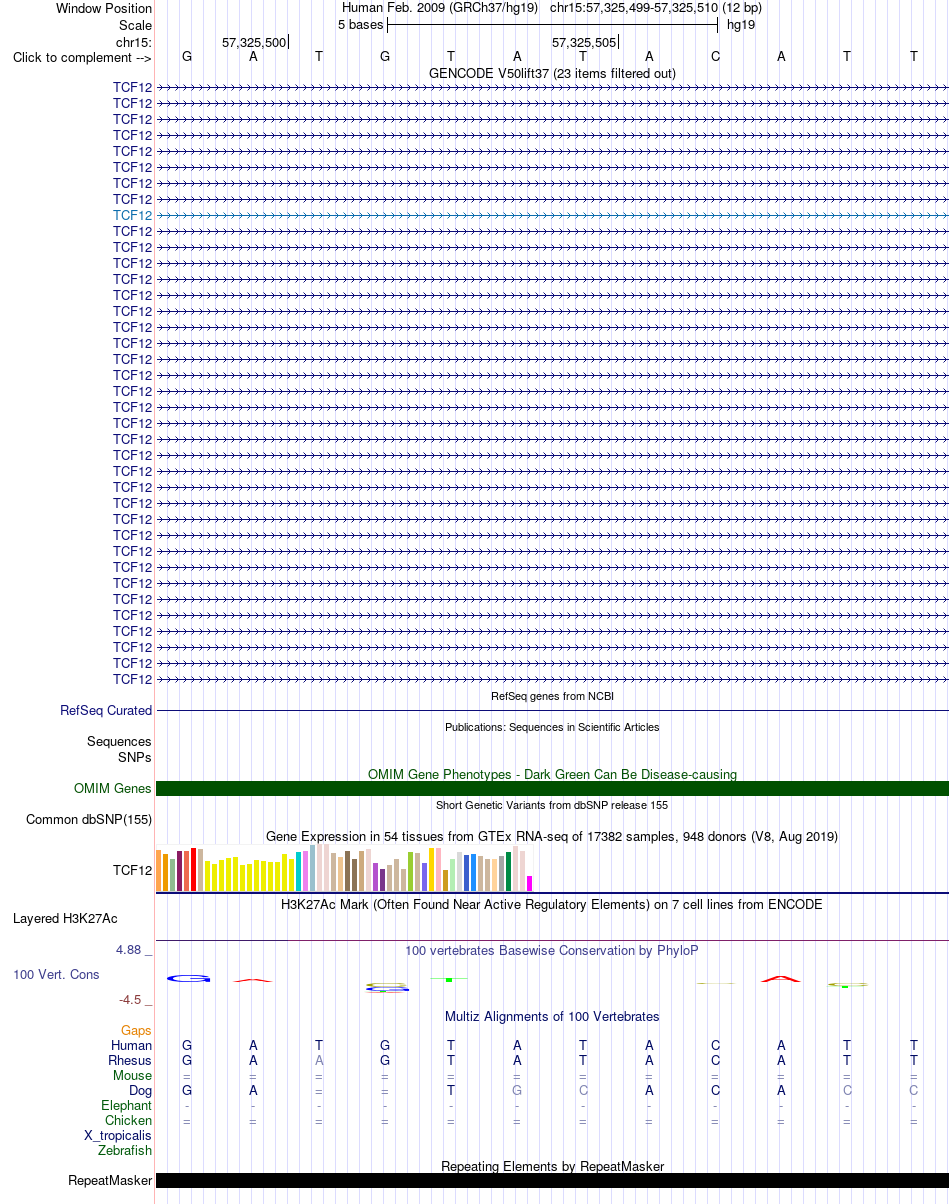Select the 'Dog' alignment row label
This screenshot has height=1204, width=950.
click(140, 1091)
